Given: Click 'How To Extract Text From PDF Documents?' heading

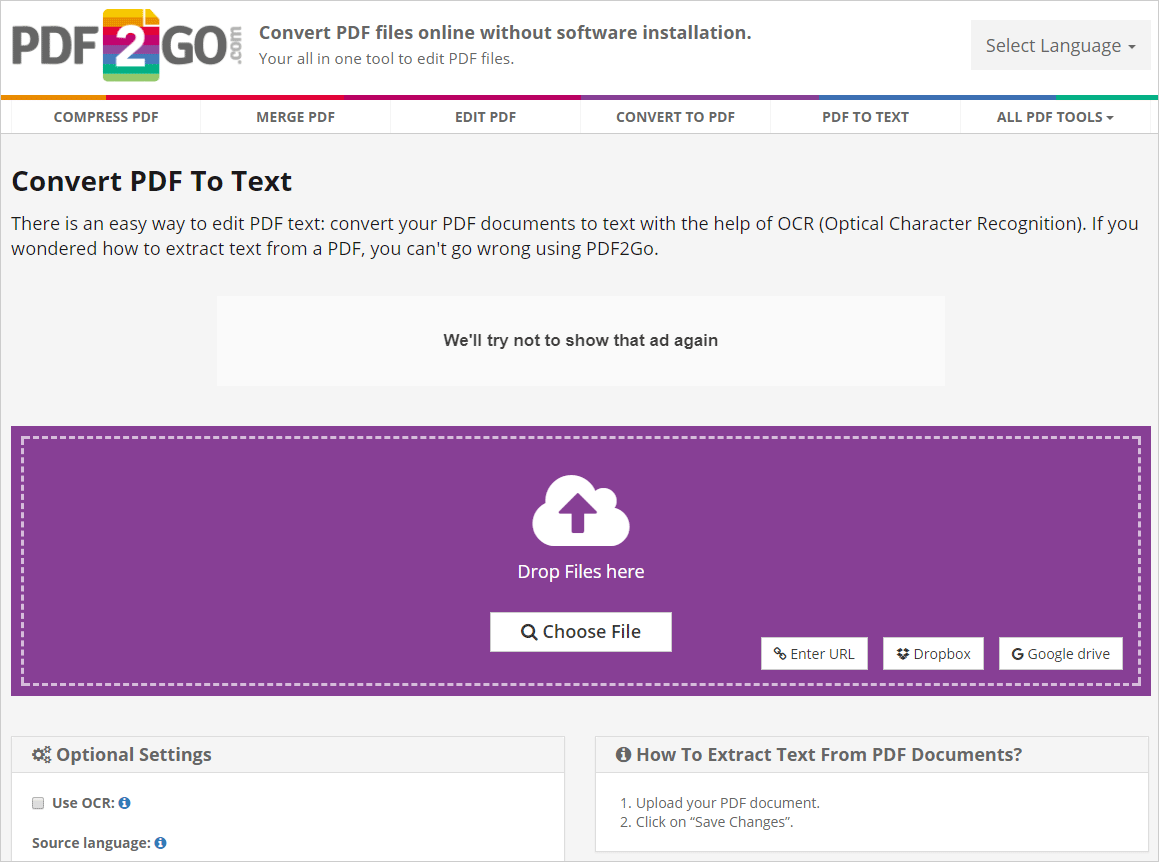Looking at the screenshot, I should point(829,755).
